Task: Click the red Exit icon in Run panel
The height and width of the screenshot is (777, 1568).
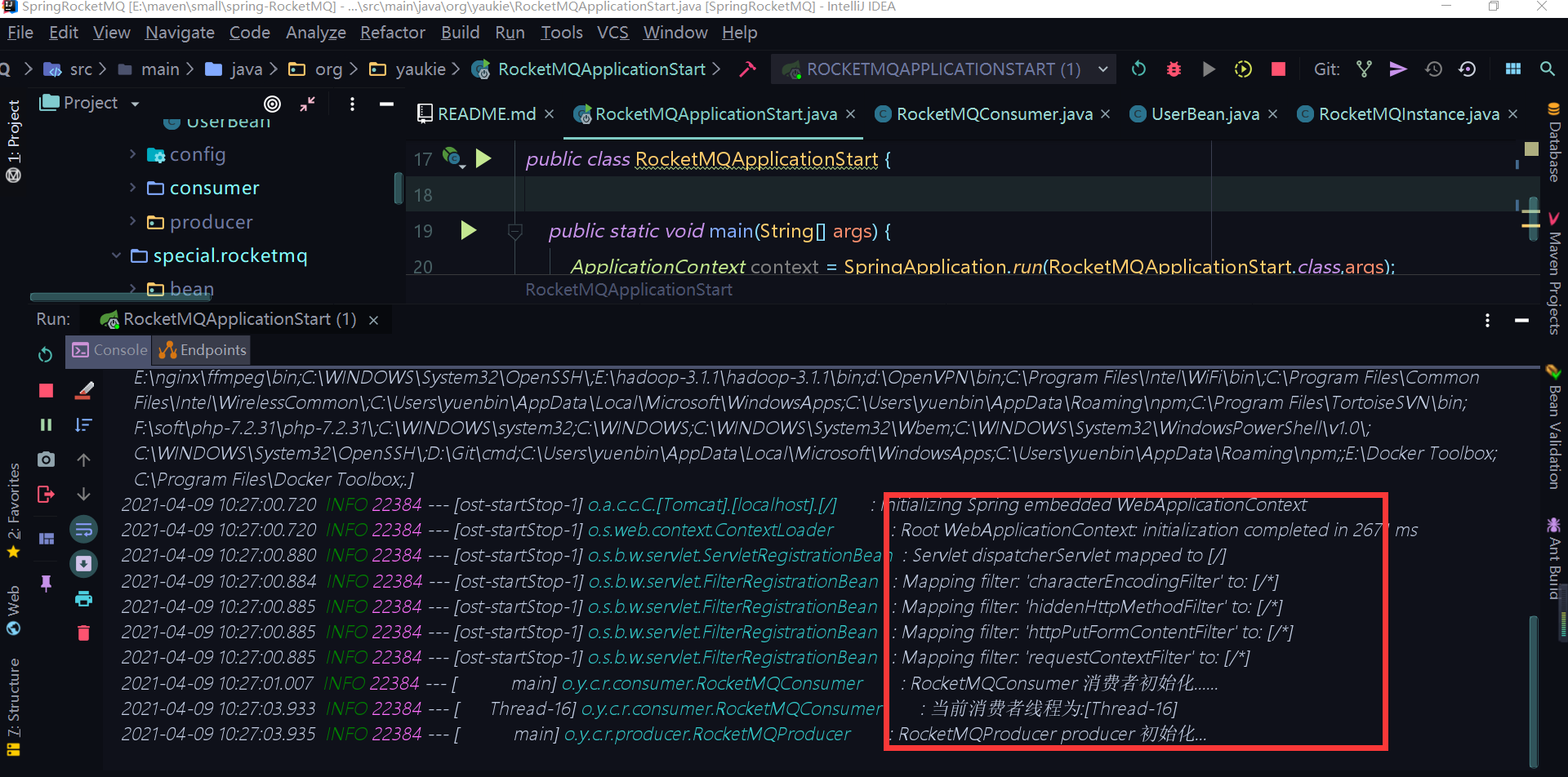Action: click(x=46, y=494)
